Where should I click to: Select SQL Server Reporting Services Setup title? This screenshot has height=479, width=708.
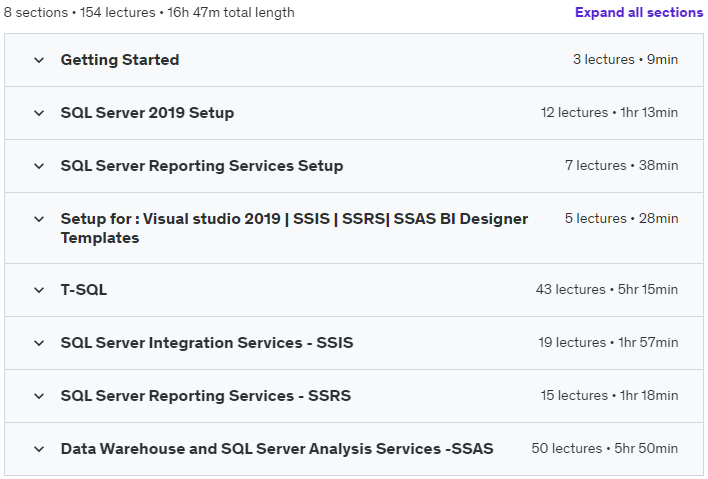[202, 166]
